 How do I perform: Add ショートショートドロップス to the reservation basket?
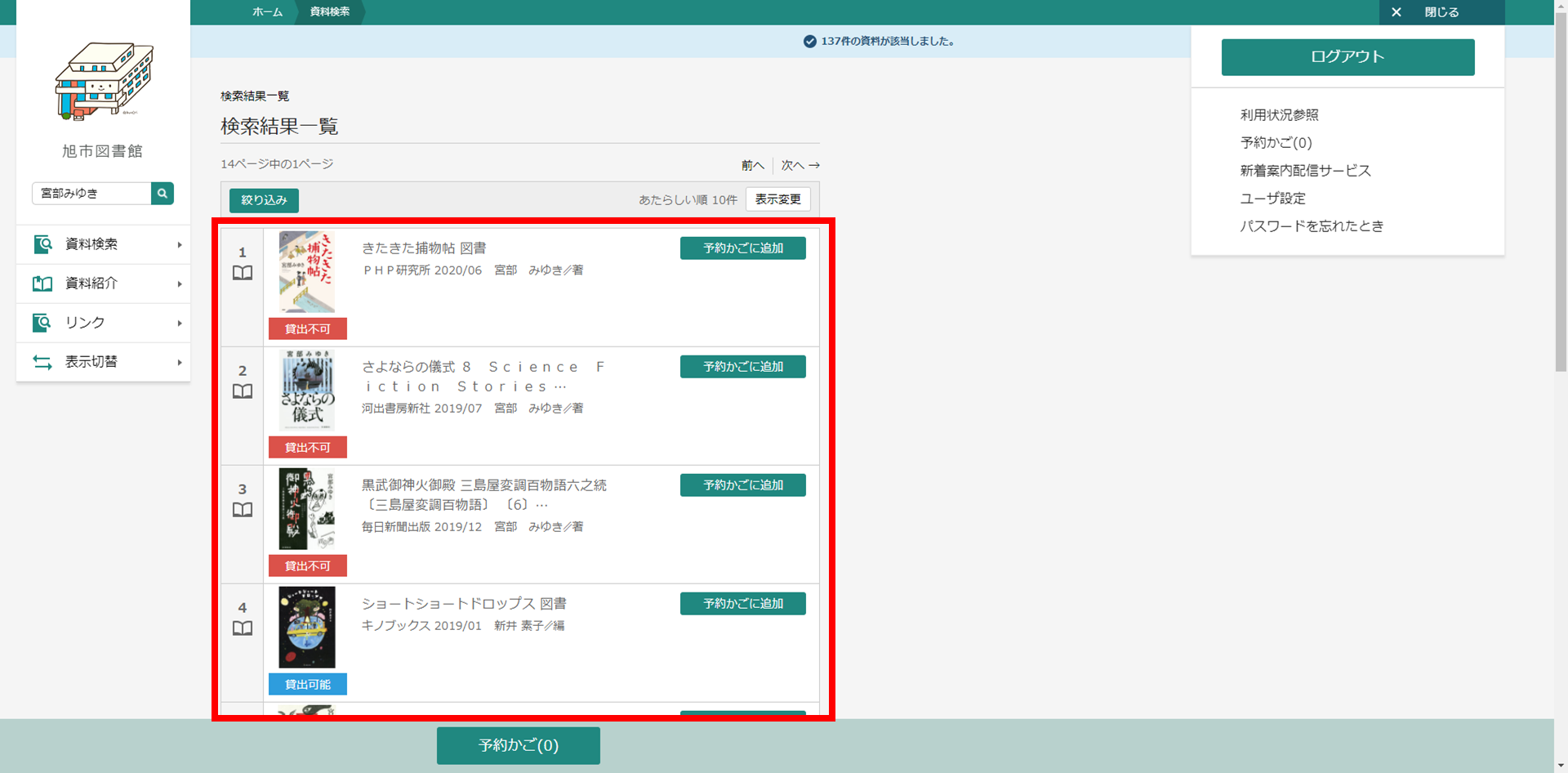point(742,604)
